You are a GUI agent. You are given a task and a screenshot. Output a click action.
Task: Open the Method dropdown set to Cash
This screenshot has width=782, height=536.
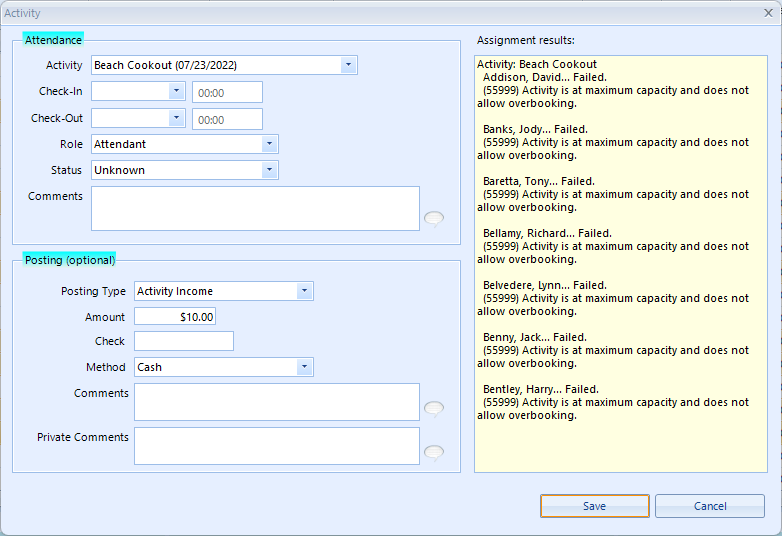pos(304,367)
